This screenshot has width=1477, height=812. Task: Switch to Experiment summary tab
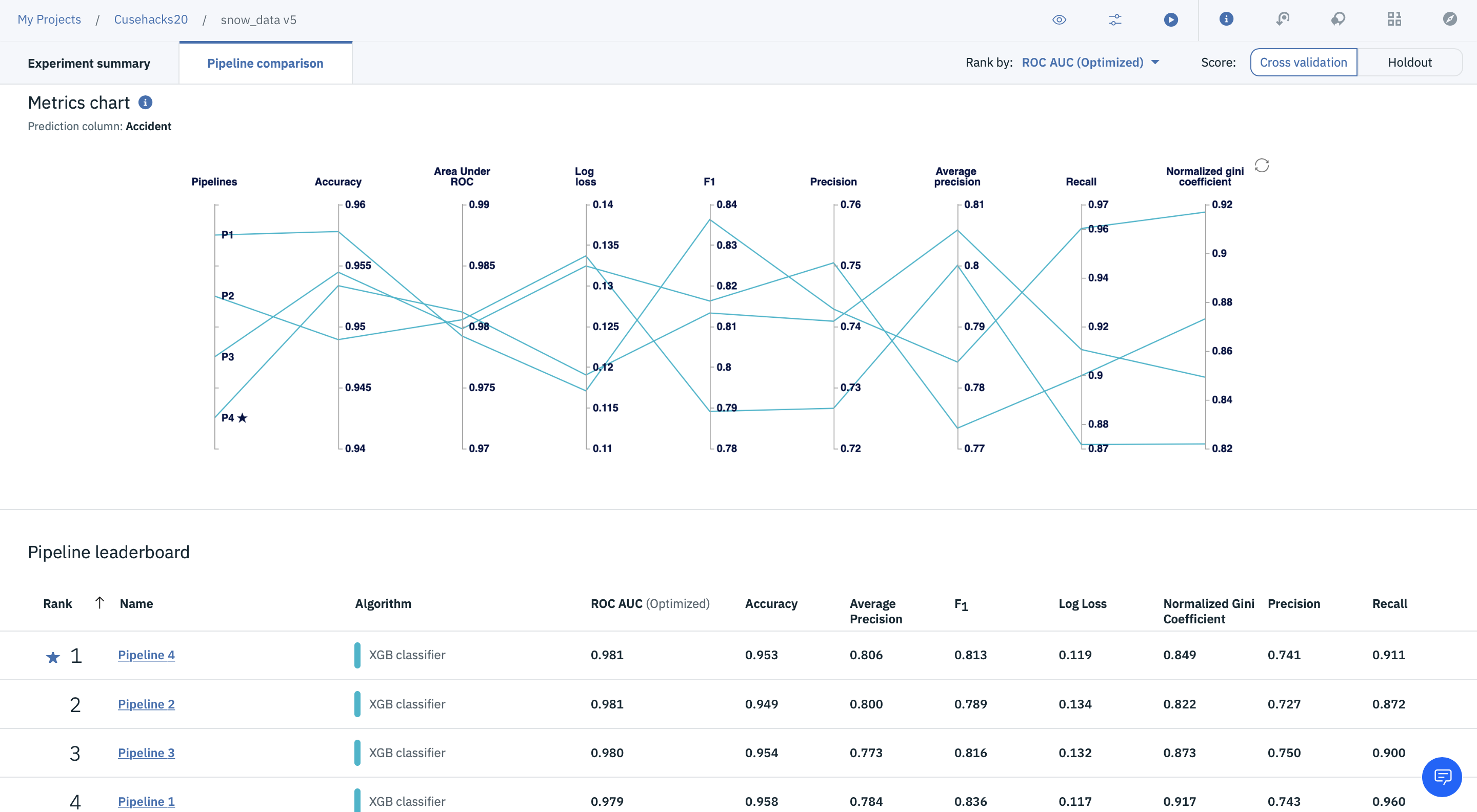point(89,64)
